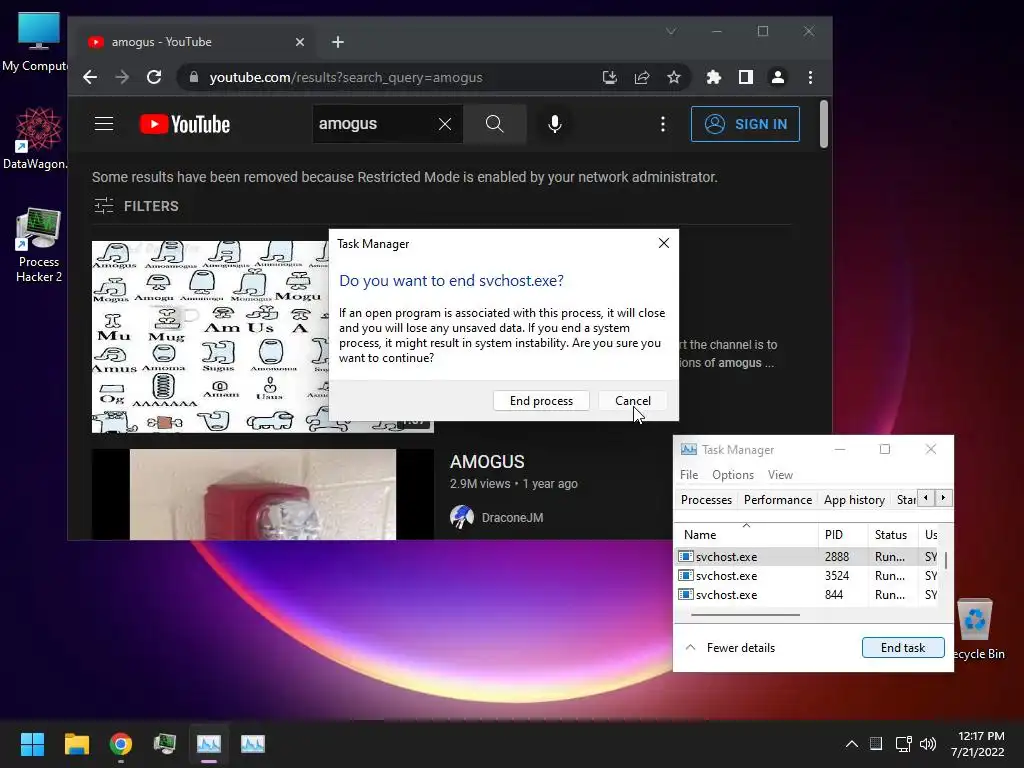
Task: Open DataWagon desktop shortcut
Action: [x=37, y=138]
